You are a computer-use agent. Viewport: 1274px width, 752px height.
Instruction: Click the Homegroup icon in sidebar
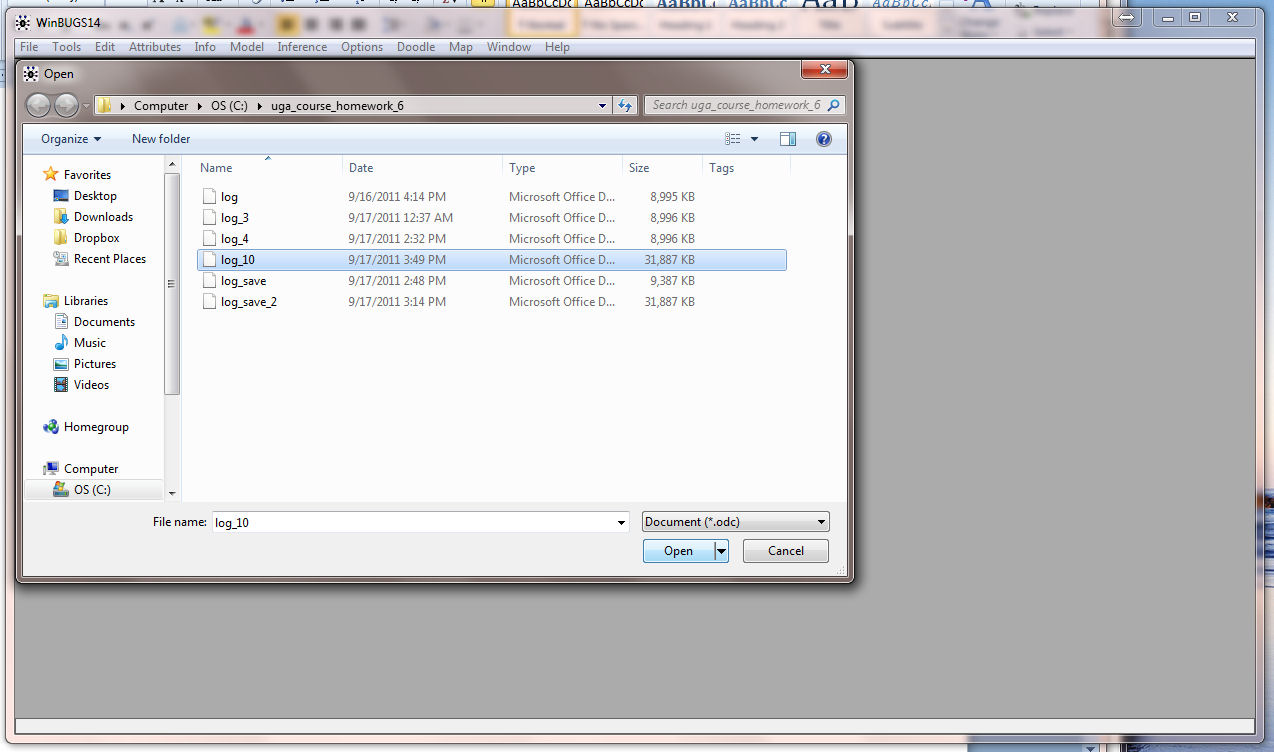pyautogui.click(x=51, y=427)
